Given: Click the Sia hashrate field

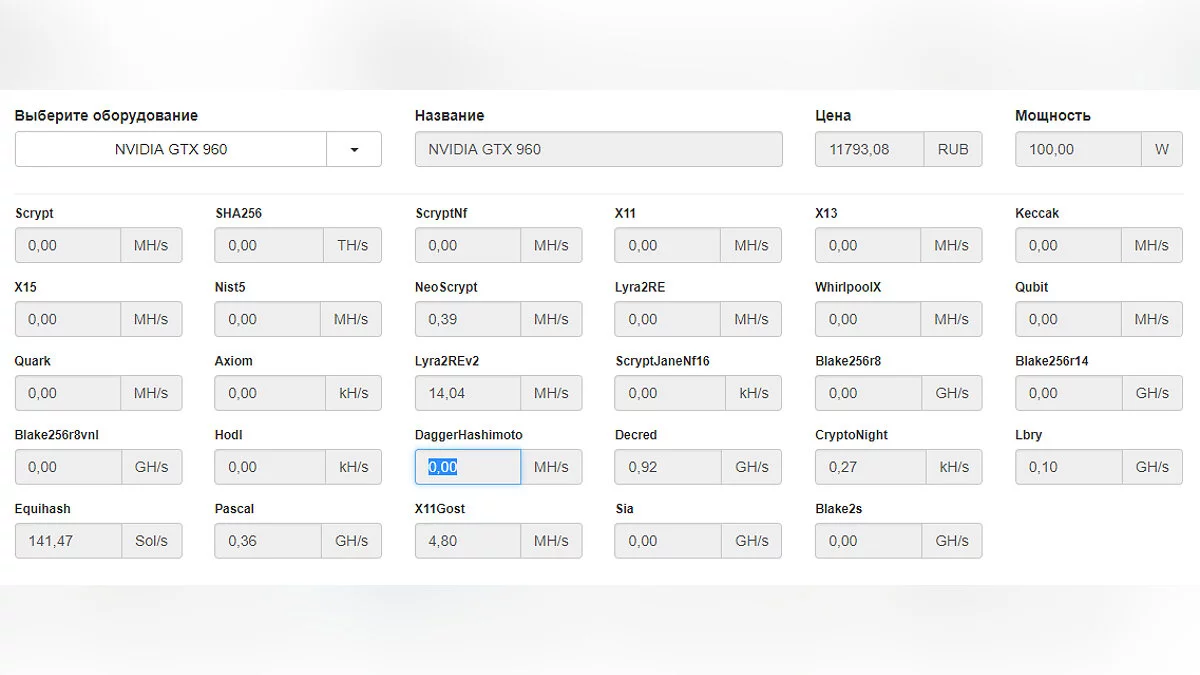Looking at the screenshot, I should (668, 541).
